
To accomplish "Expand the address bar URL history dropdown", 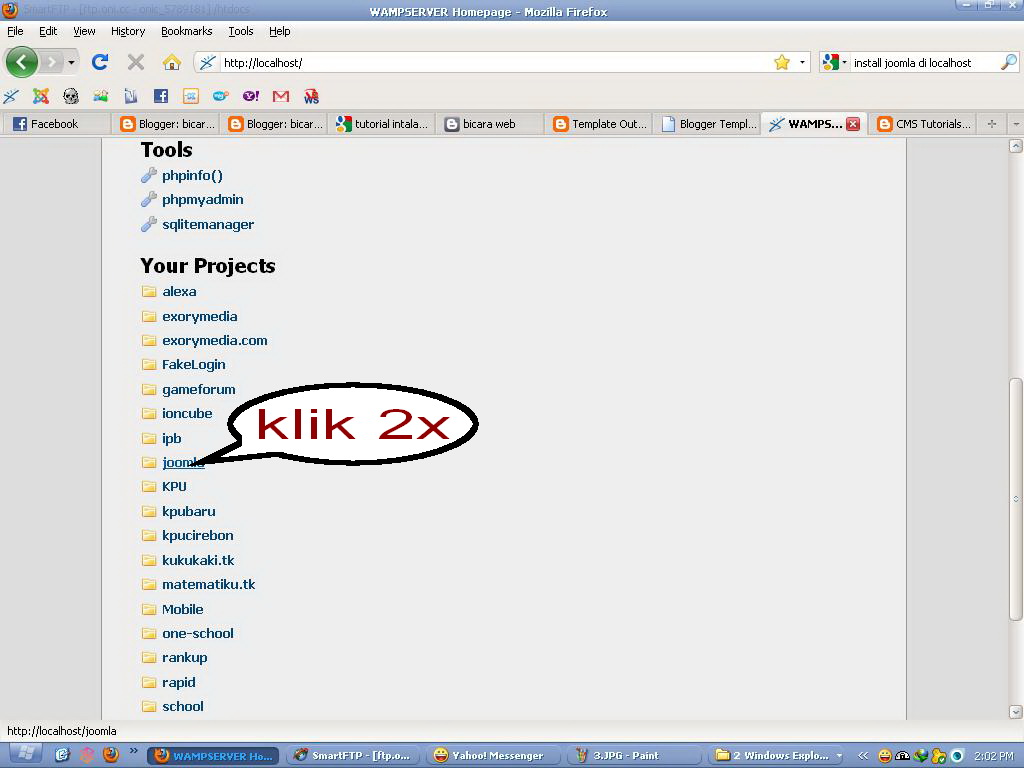I will [802, 63].
